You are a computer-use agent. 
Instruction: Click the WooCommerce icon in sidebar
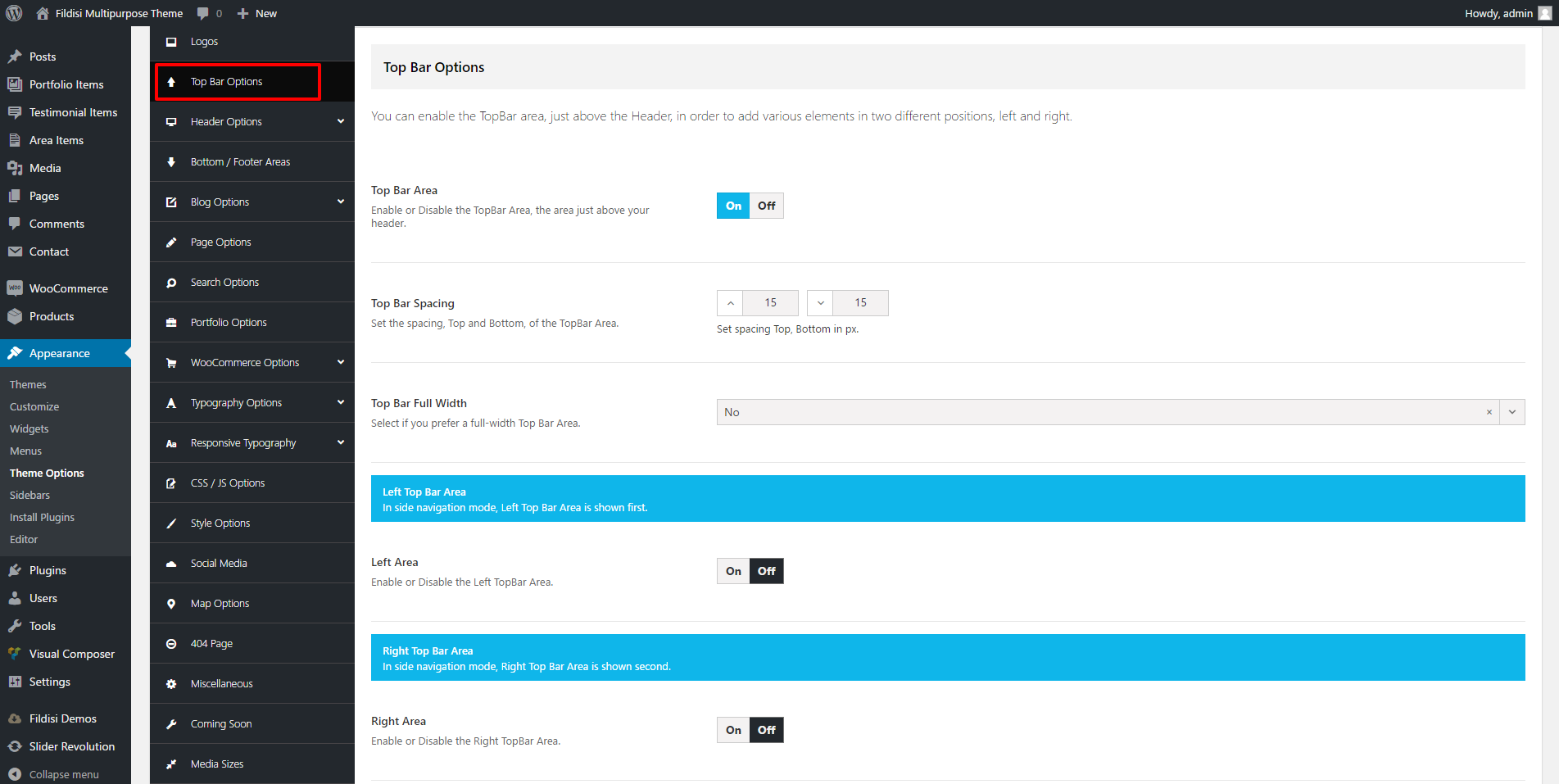pos(15,288)
